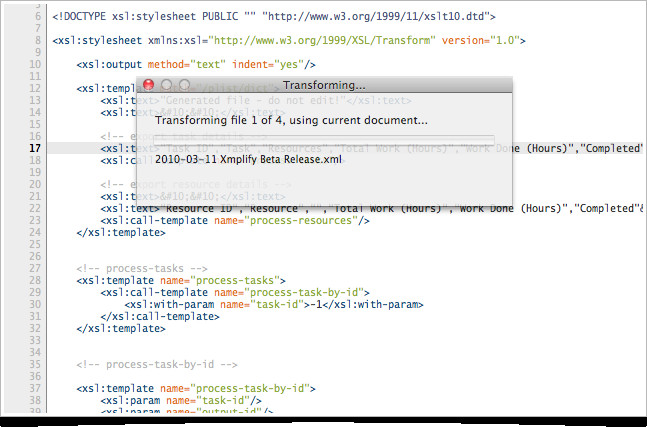Click xsl:template name="process-tasks" on line 28

point(181,281)
